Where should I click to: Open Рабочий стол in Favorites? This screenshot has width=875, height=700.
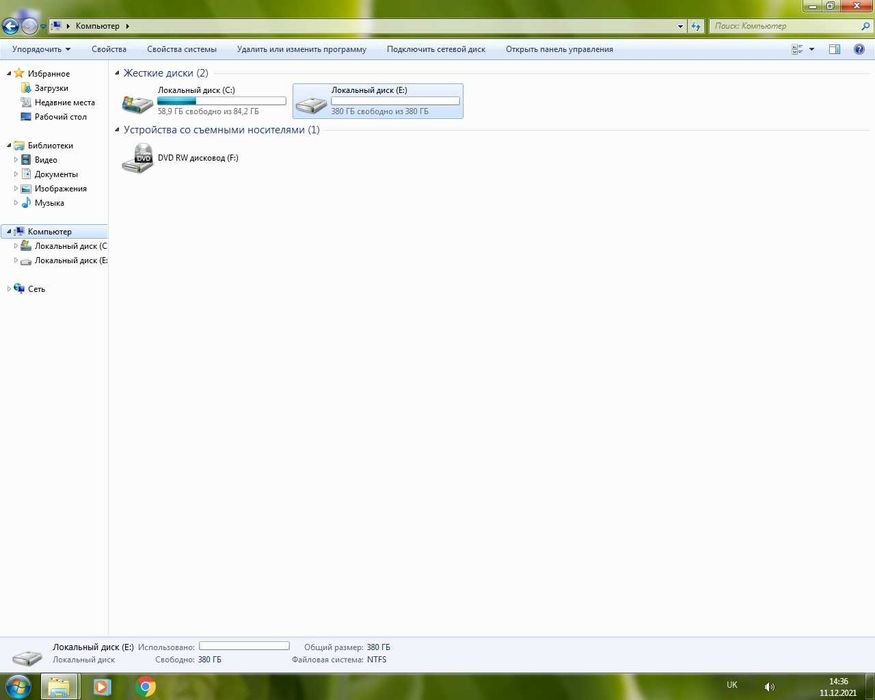coord(60,117)
